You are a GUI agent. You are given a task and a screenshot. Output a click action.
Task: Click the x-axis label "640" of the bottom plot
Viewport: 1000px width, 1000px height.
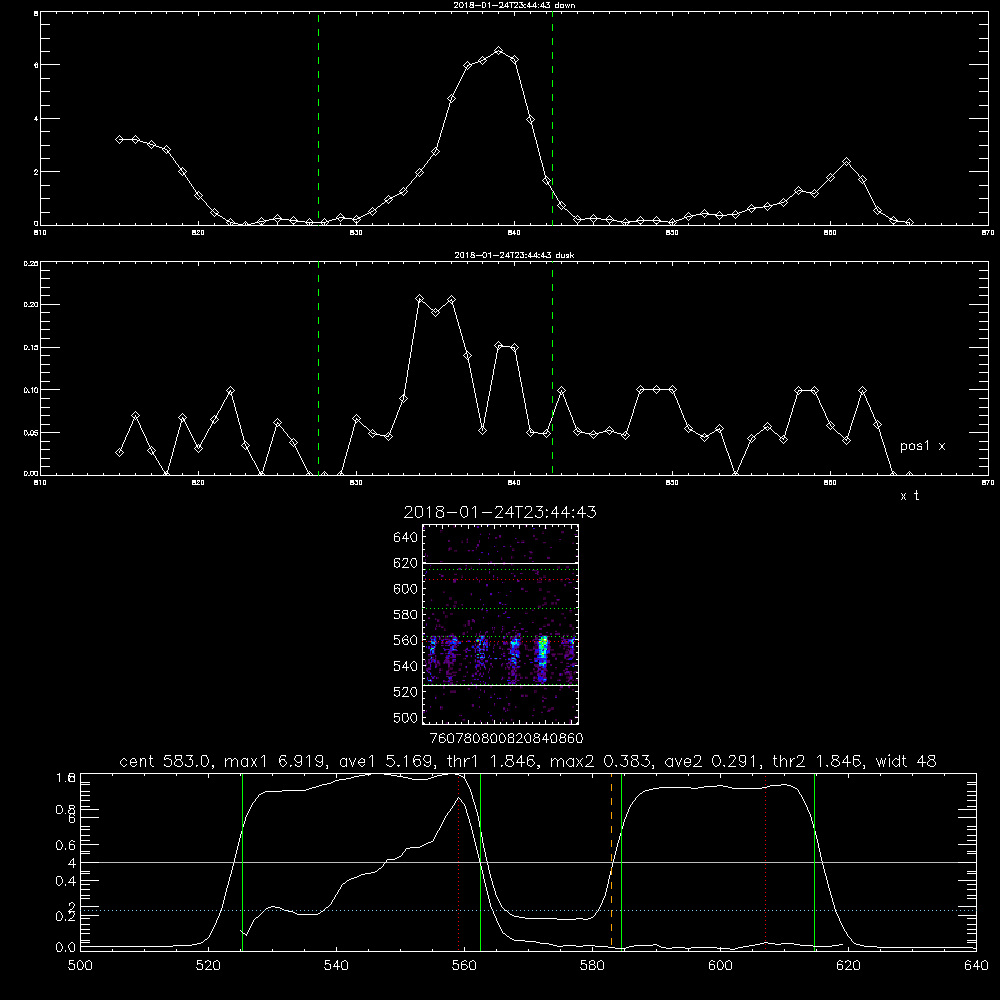point(976,966)
